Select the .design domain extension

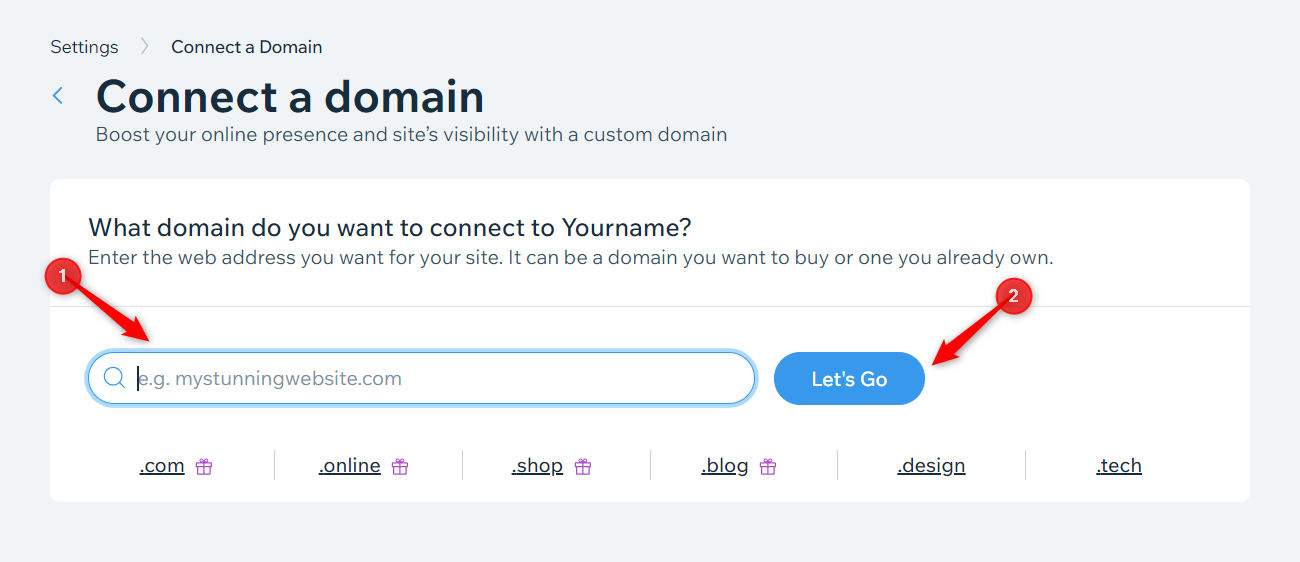pyautogui.click(x=931, y=466)
